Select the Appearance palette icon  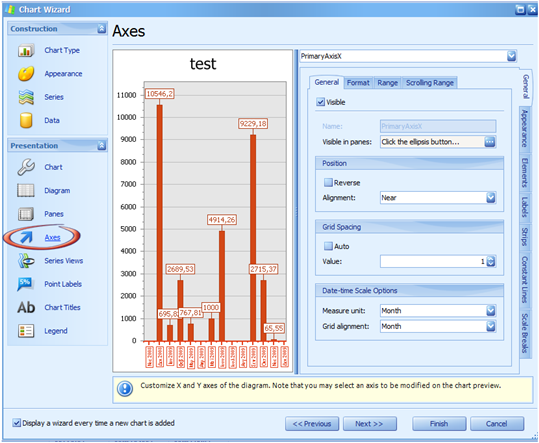tap(26, 74)
